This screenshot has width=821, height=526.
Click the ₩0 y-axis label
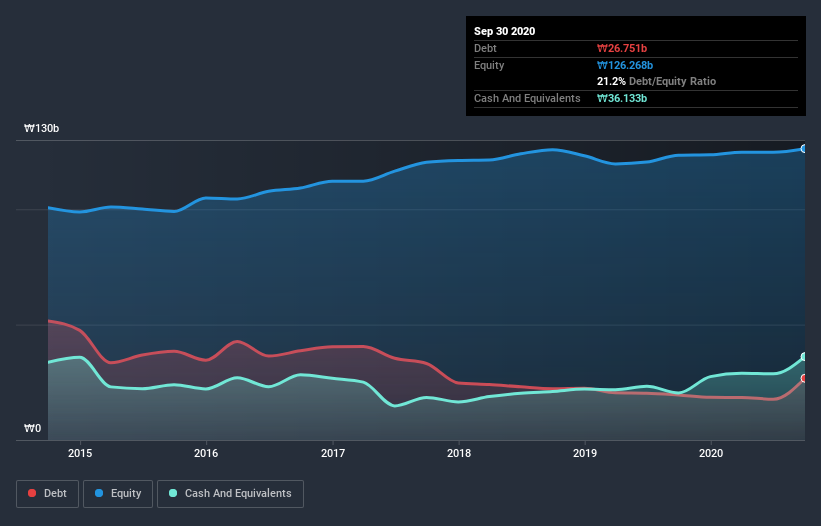(32, 428)
